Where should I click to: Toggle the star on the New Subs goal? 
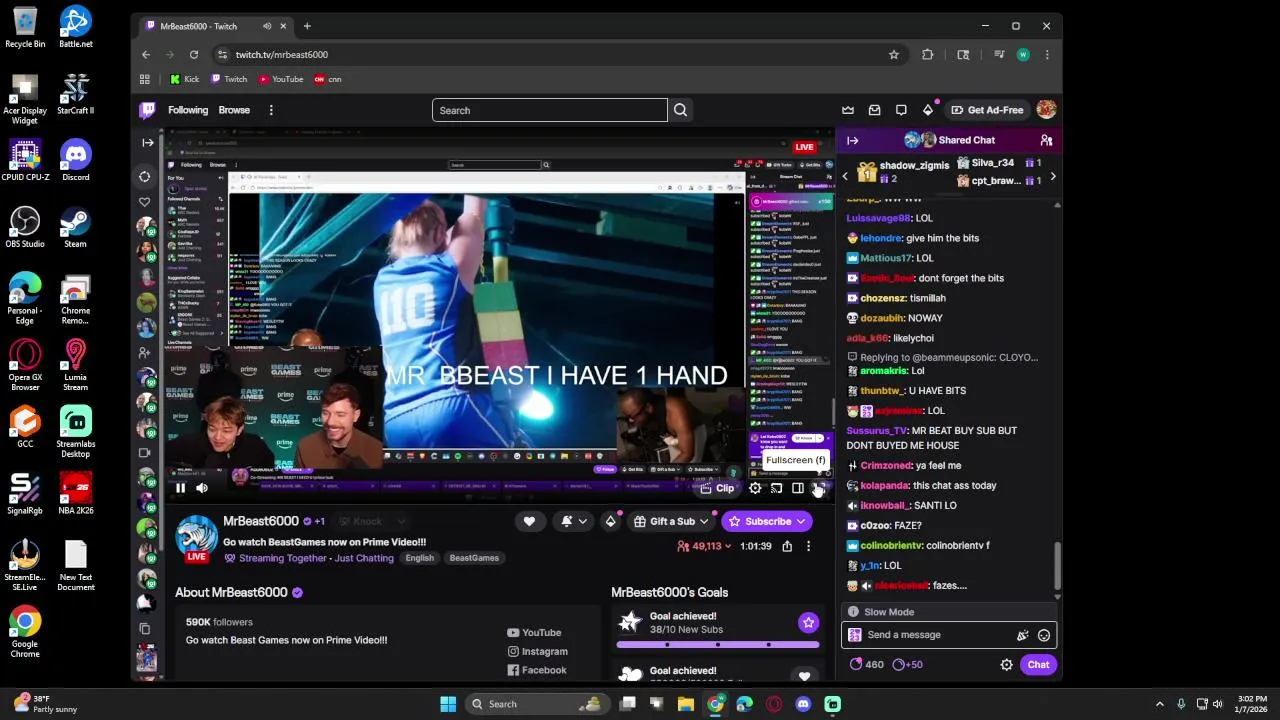tap(808, 623)
